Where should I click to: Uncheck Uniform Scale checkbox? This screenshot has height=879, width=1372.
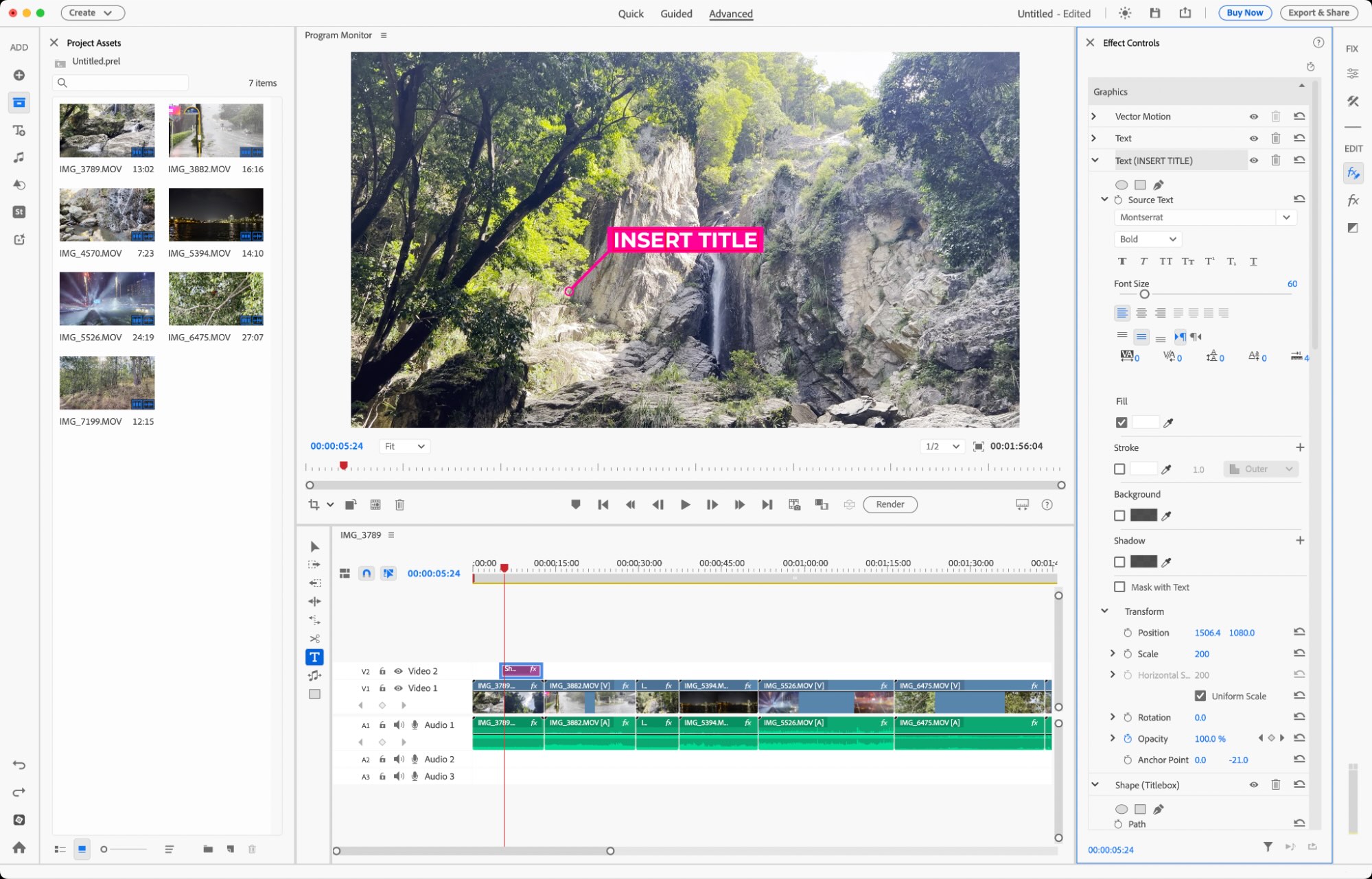(1200, 696)
